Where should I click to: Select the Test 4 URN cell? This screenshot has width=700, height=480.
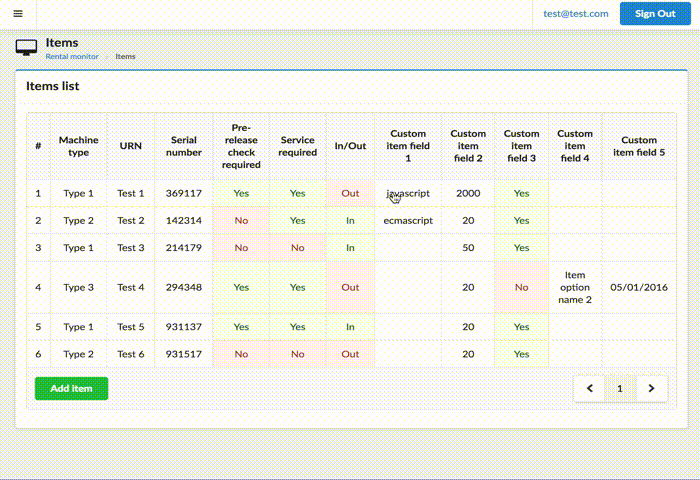point(130,288)
